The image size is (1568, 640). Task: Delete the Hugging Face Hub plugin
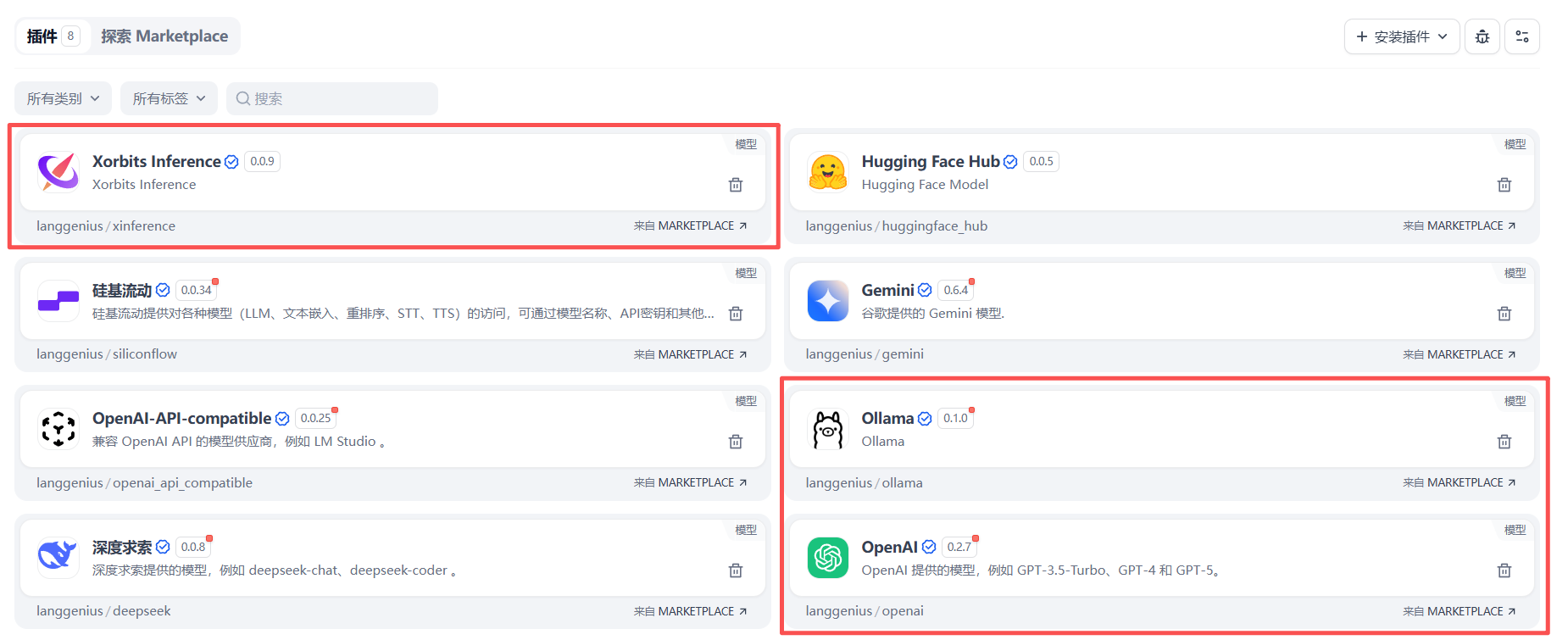tap(1504, 185)
